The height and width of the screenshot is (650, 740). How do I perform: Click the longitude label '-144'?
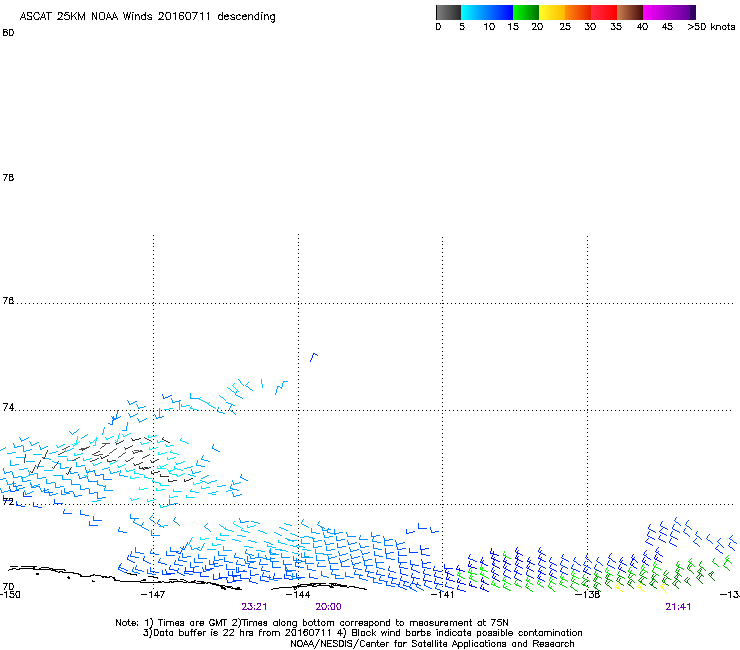coord(298,595)
